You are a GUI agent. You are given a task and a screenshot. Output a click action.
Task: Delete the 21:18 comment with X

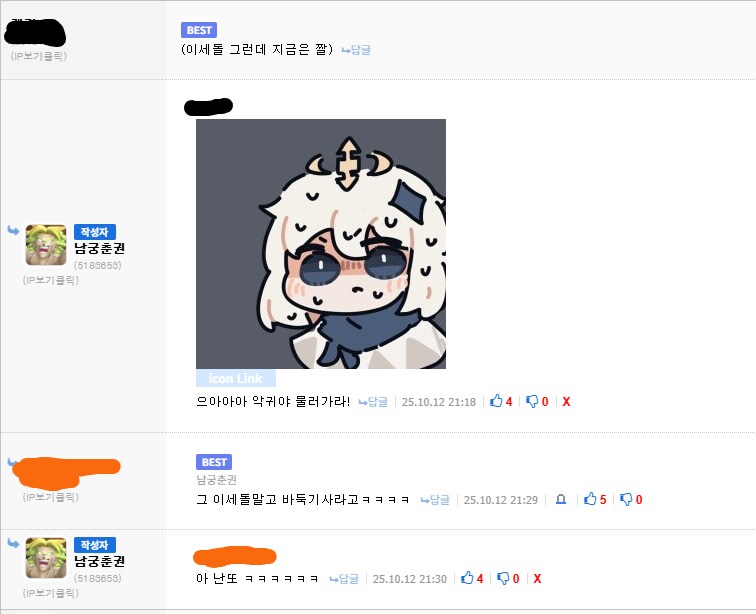pyautogui.click(x=566, y=401)
